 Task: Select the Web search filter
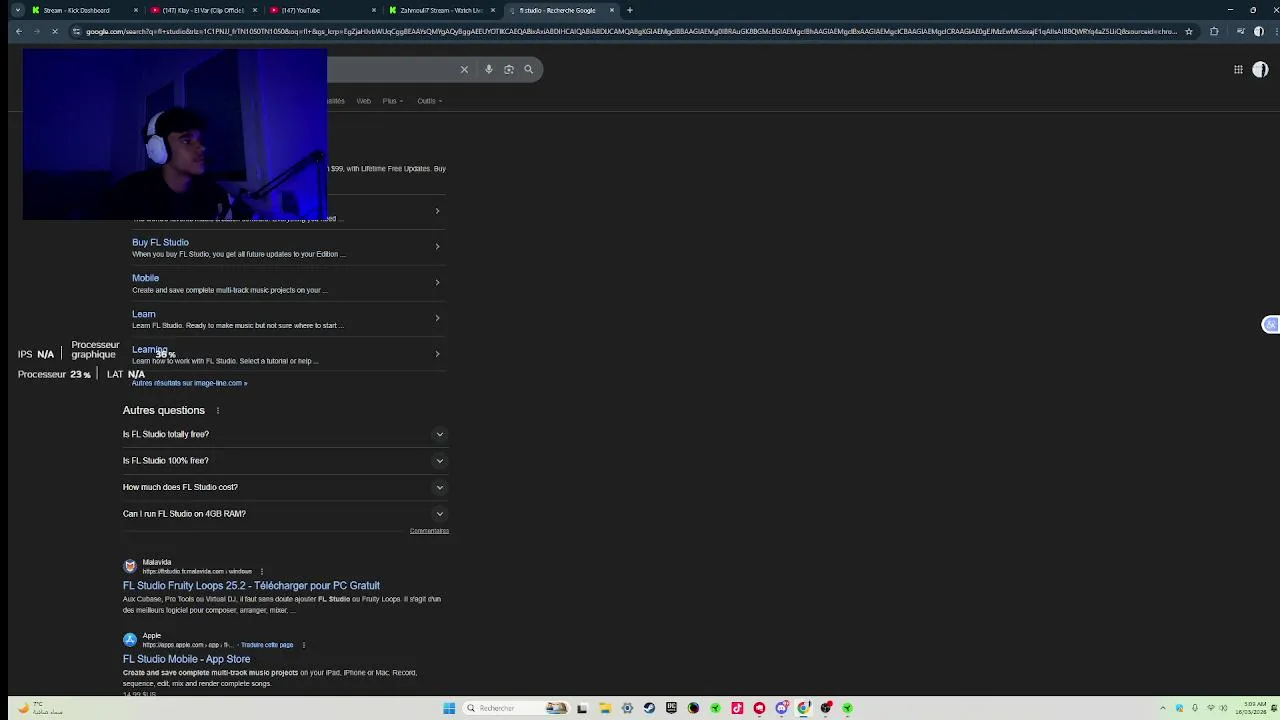364,101
